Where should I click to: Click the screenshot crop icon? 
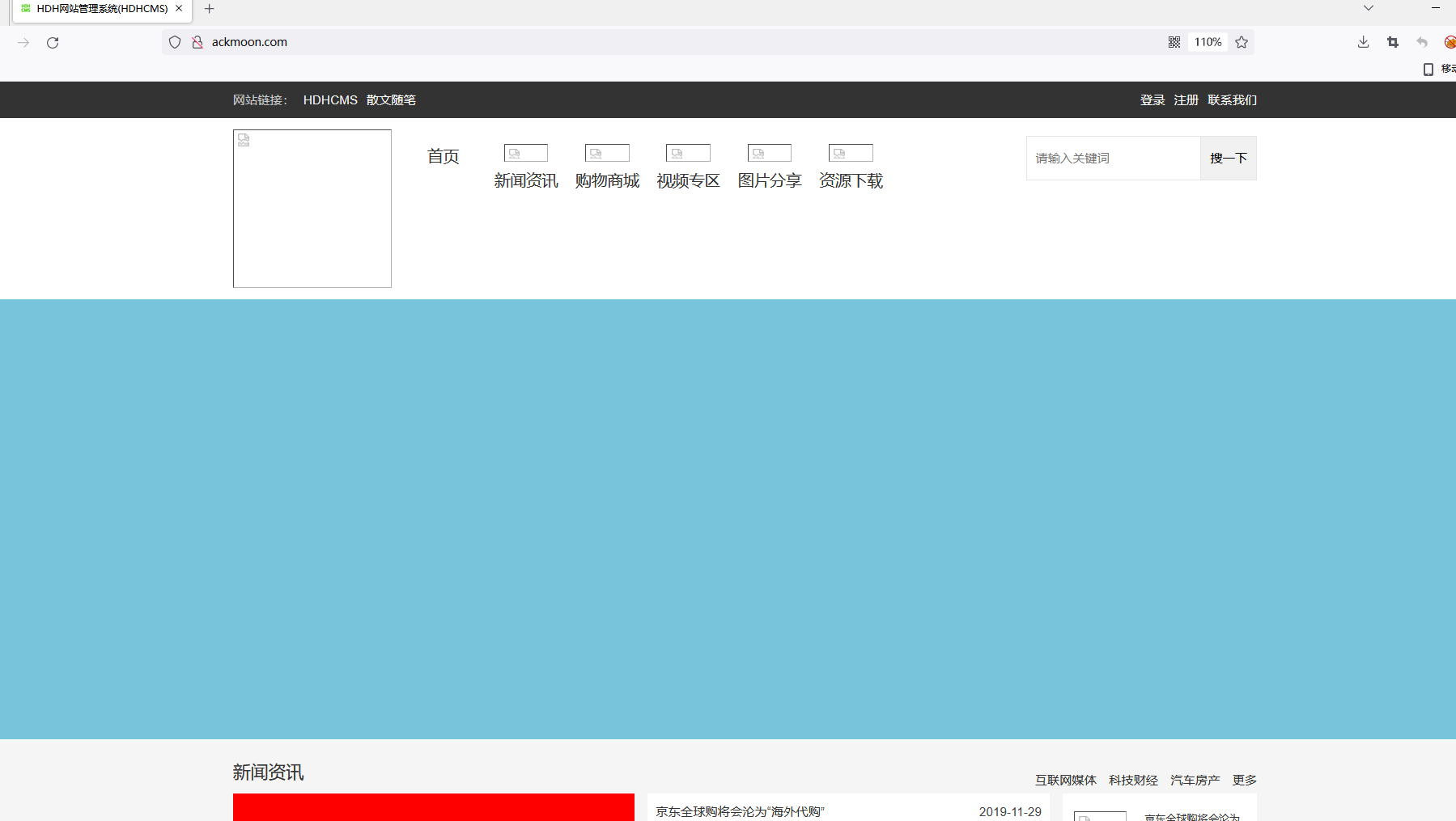point(1393,42)
